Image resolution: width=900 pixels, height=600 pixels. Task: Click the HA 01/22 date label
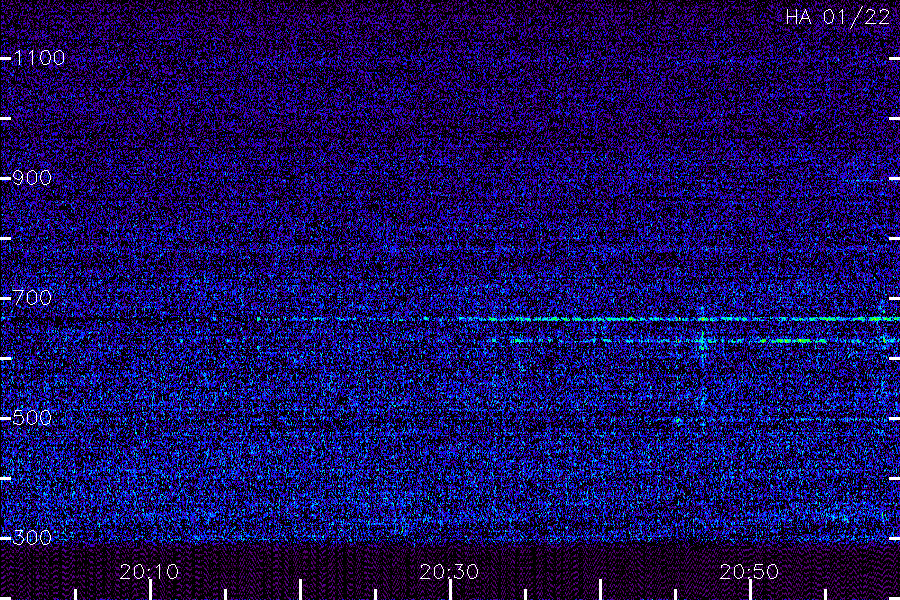click(838, 17)
